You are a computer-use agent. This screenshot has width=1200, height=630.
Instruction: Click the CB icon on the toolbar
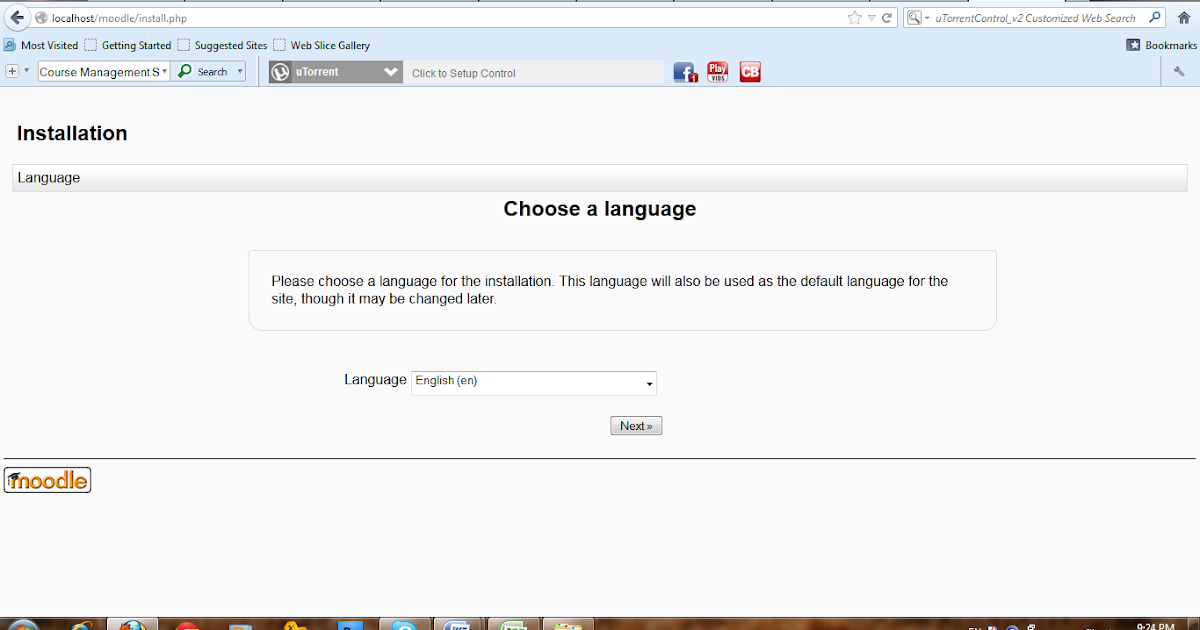pos(750,71)
